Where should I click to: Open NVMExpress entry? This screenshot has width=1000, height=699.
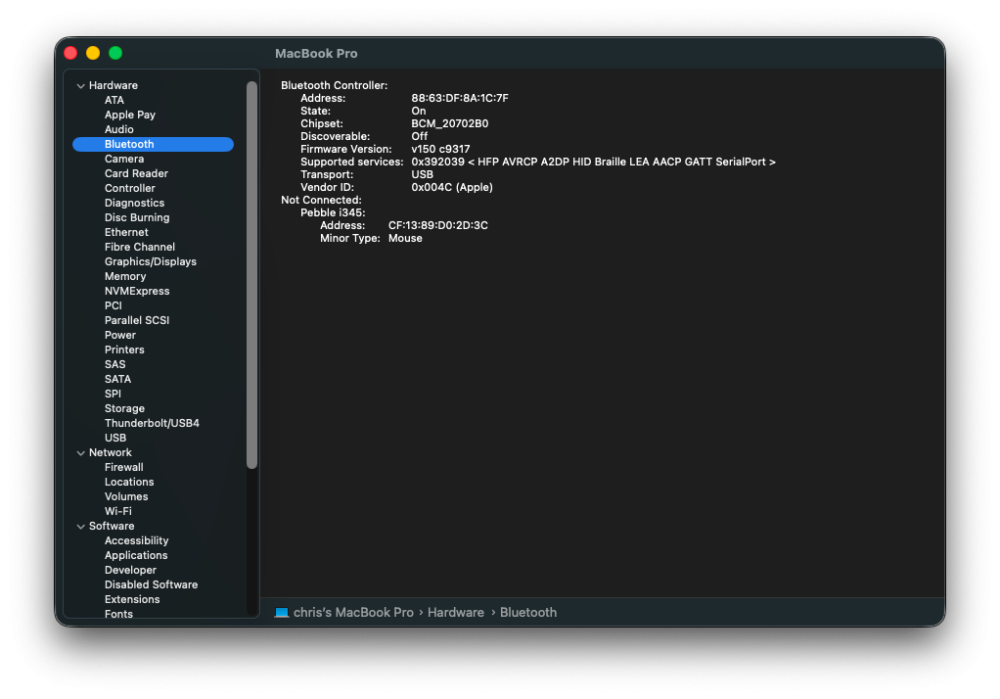(x=137, y=291)
